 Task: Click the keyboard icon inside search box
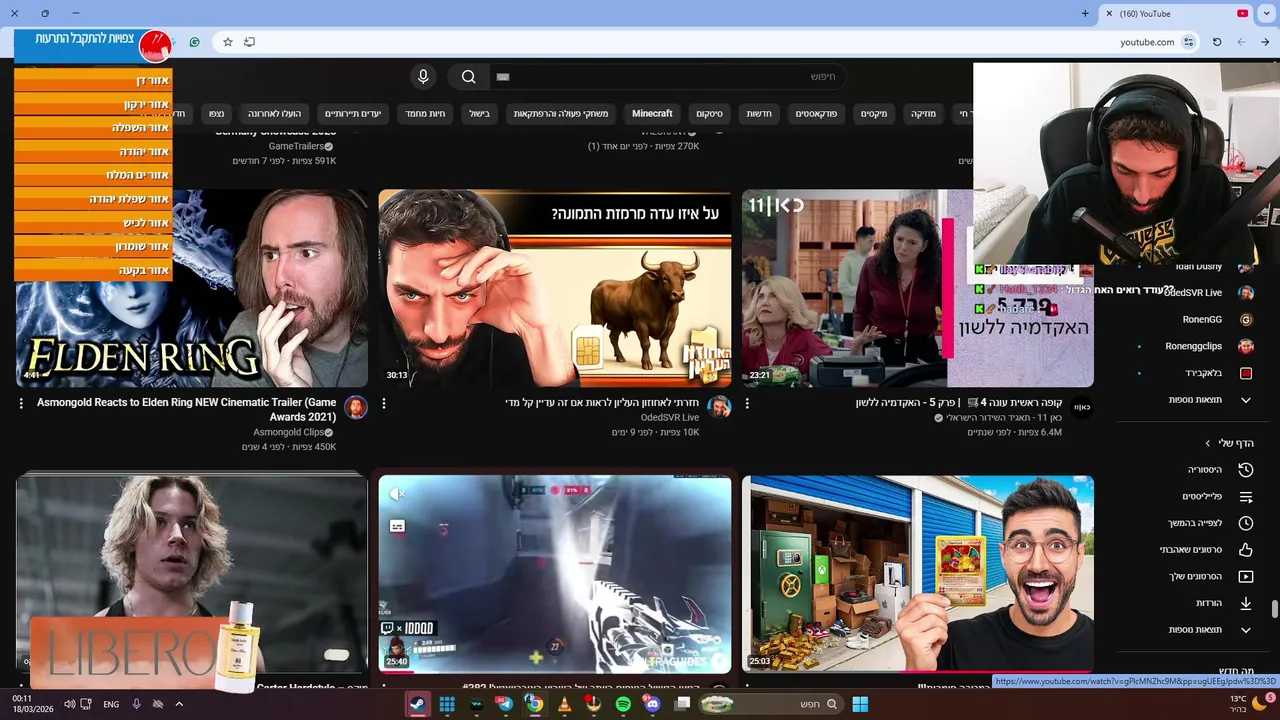(503, 77)
